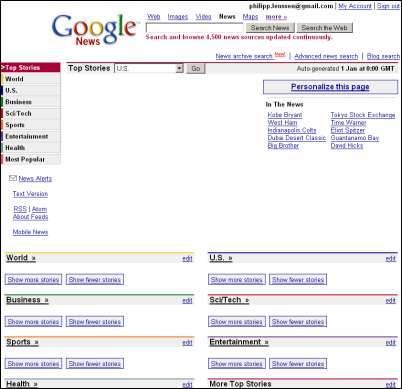Open News archive search link
The image size is (402, 389).
click(244, 56)
